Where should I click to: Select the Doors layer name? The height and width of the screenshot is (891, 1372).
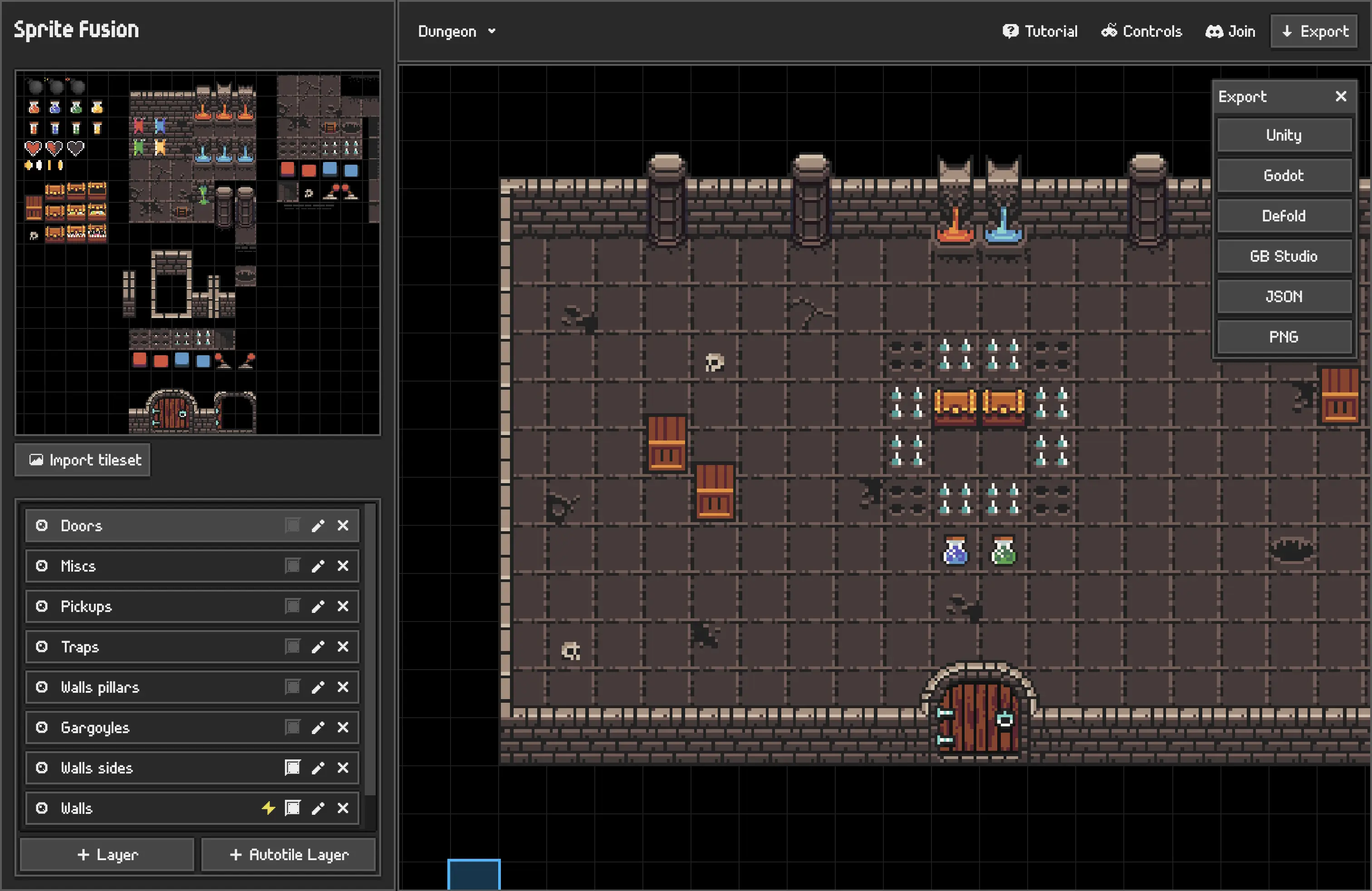coord(81,526)
